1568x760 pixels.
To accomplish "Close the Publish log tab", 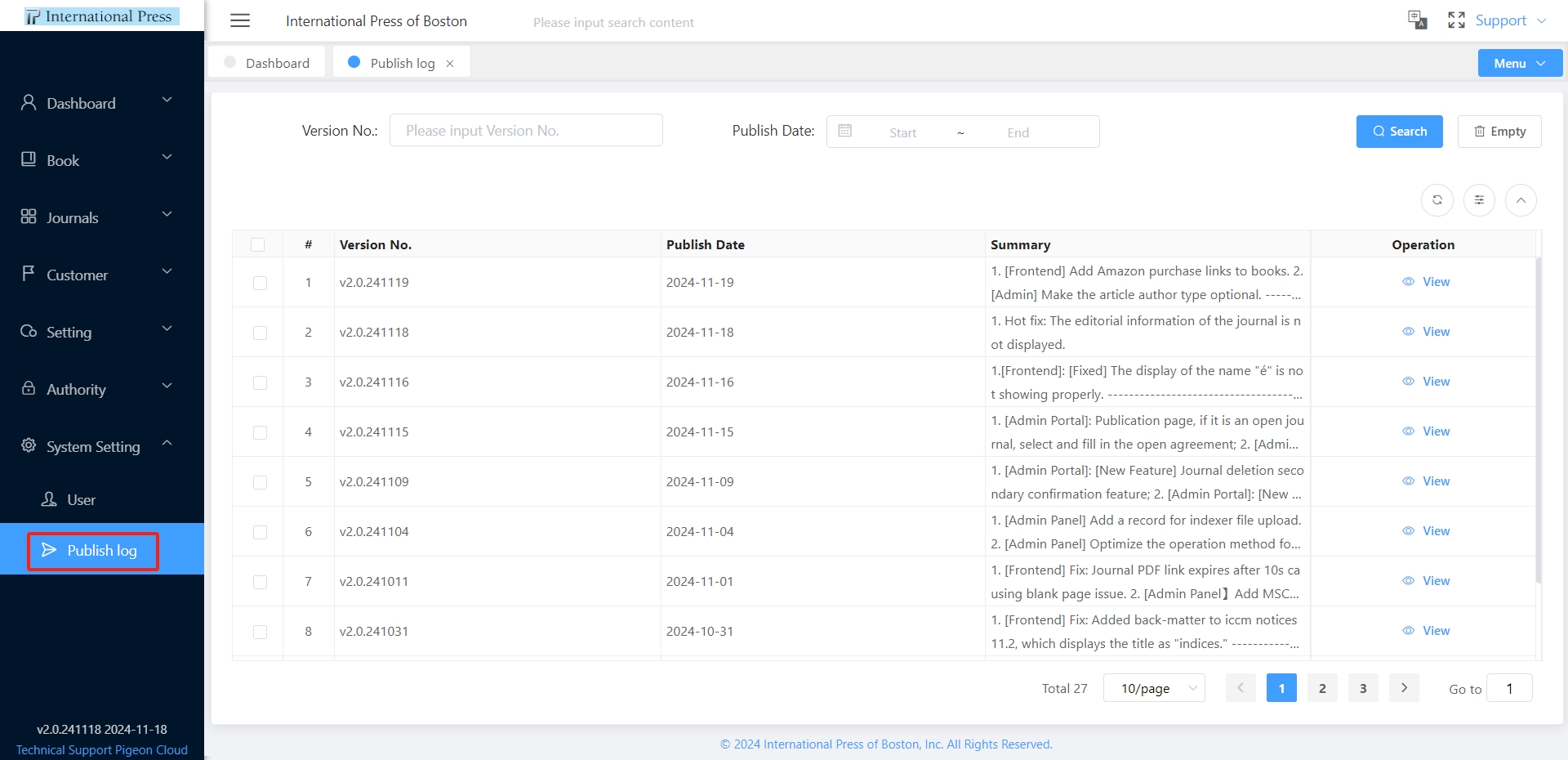I will [450, 64].
